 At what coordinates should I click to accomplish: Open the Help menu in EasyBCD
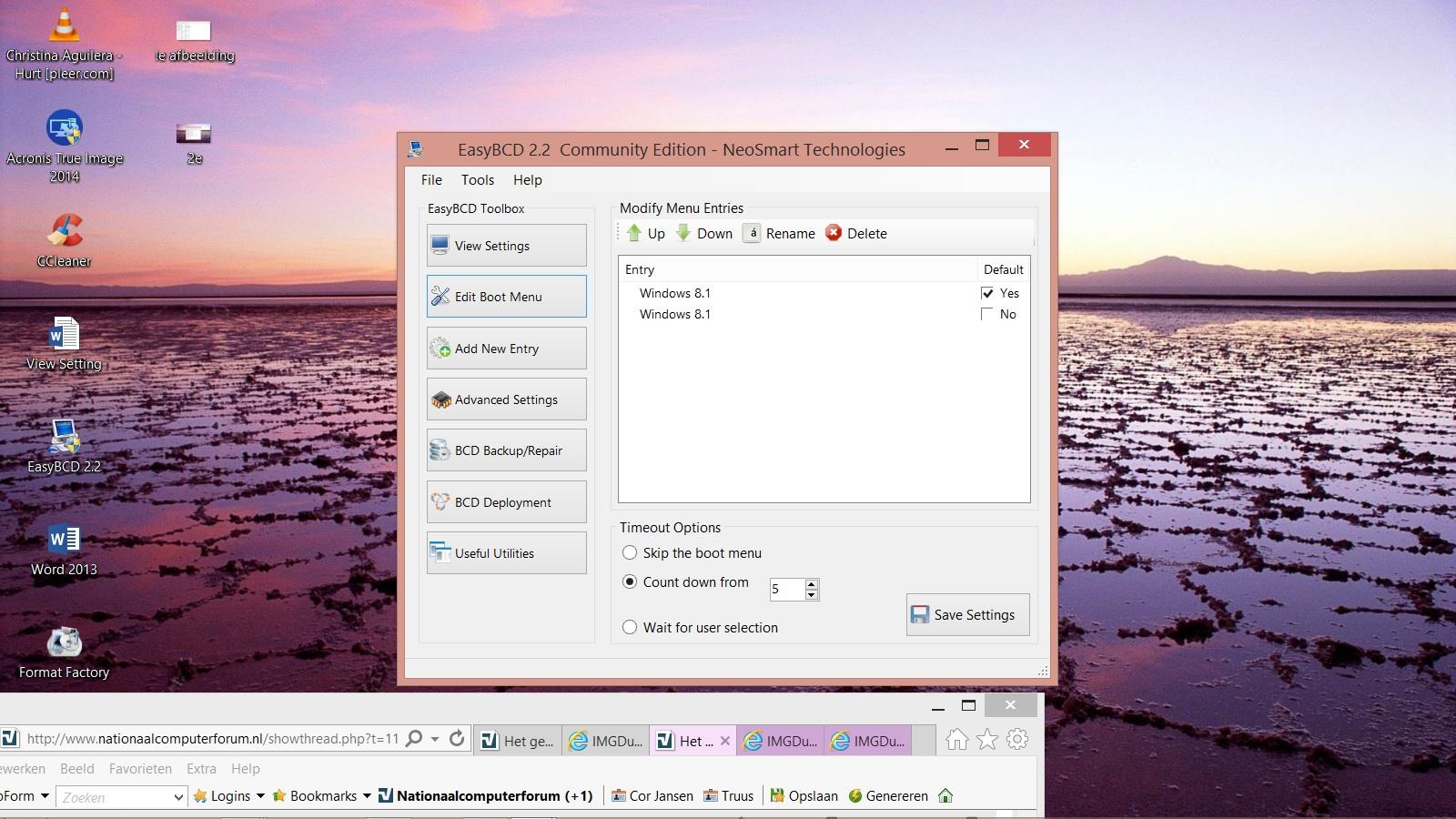point(528,180)
